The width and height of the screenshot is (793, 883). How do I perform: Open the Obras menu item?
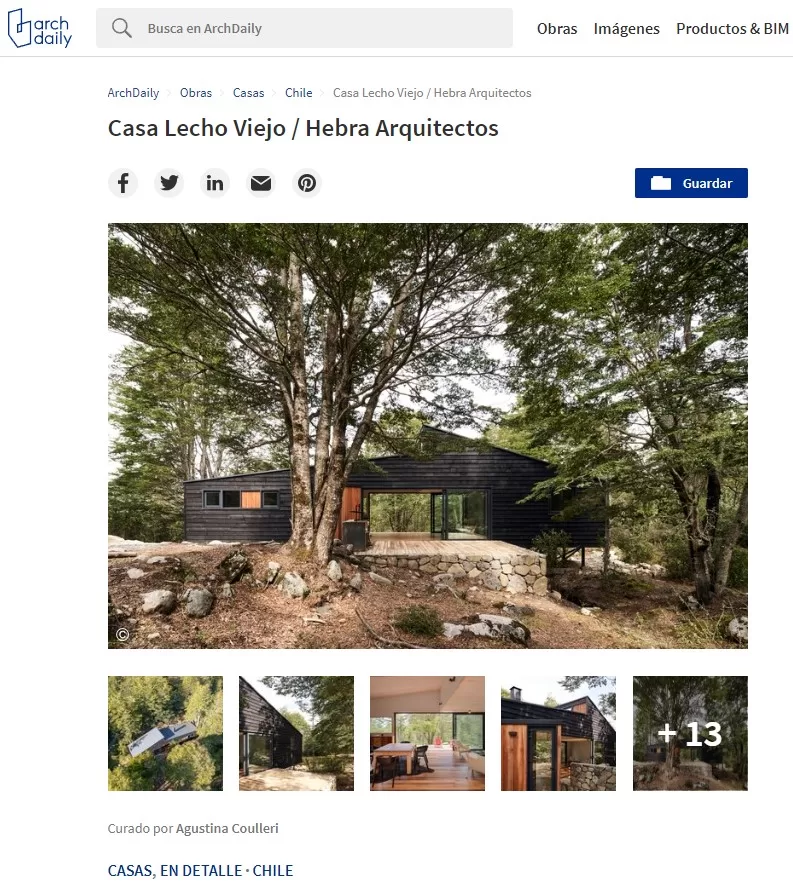click(x=557, y=29)
